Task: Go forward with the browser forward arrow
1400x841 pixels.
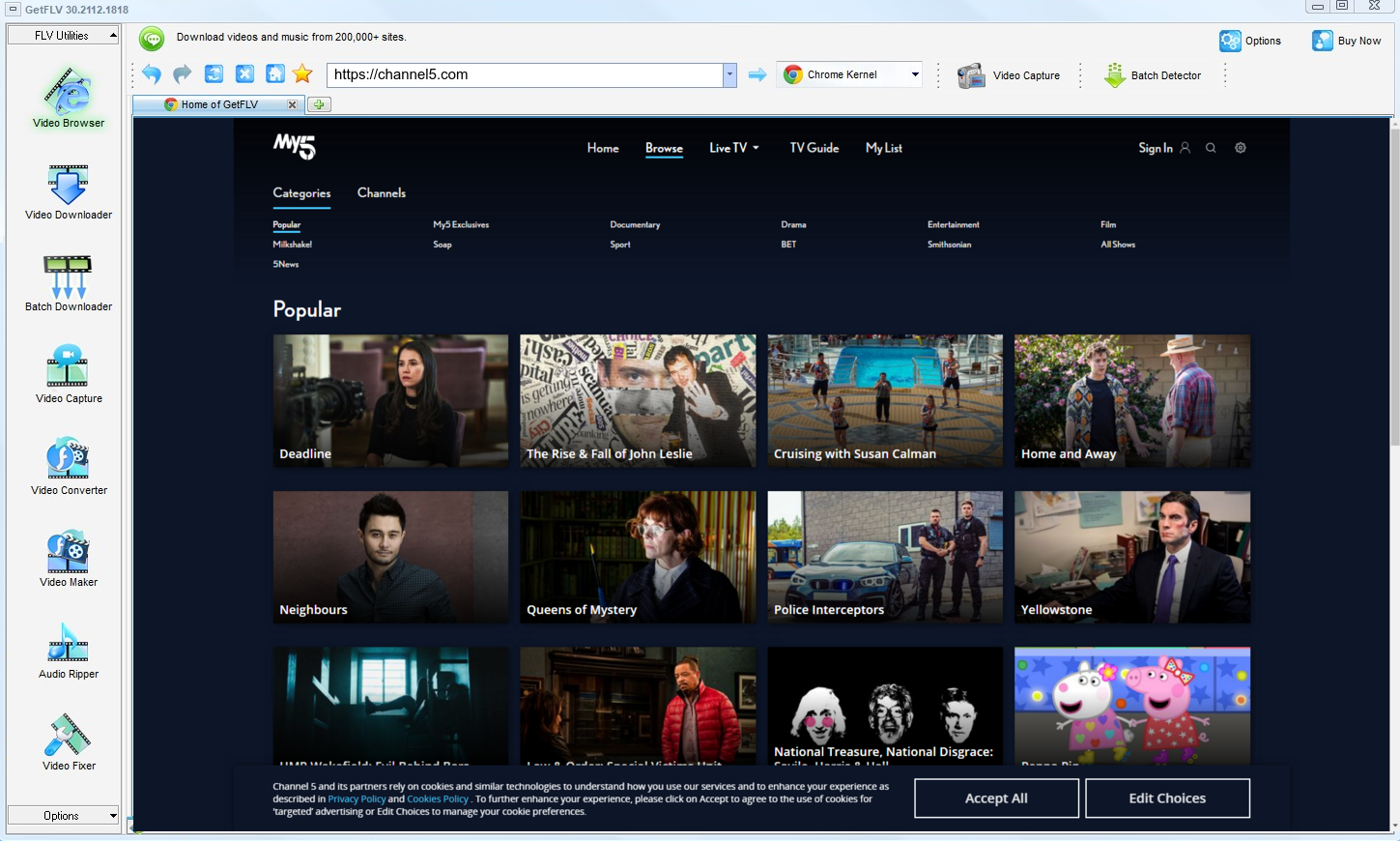Action: point(183,74)
